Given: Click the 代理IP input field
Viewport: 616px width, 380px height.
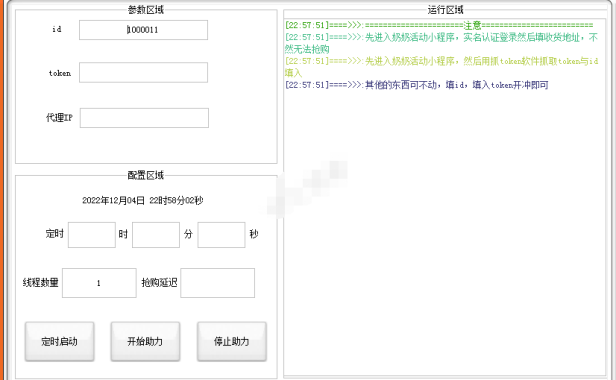Looking at the screenshot, I should coord(144,118).
